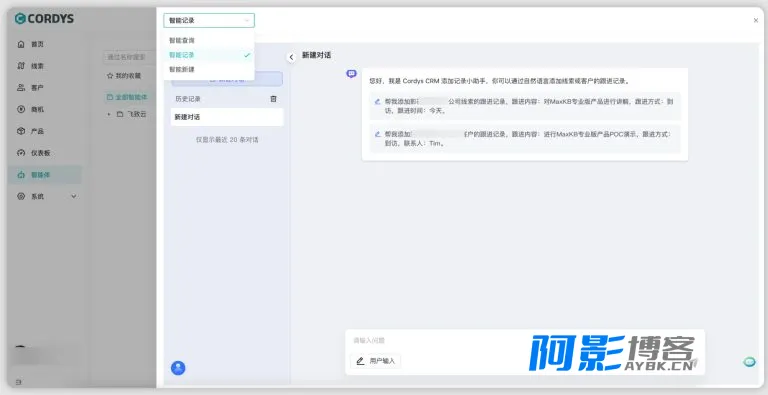This screenshot has height=395, width=768.
Task: Open the 智能记录 agent dropdown box
Action: click(209, 21)
